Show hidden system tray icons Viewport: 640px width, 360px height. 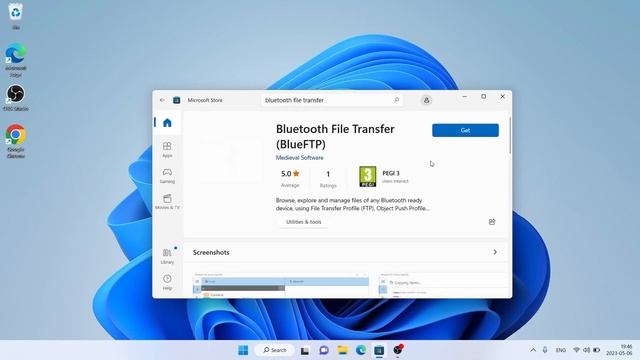(x=533, y=350)
